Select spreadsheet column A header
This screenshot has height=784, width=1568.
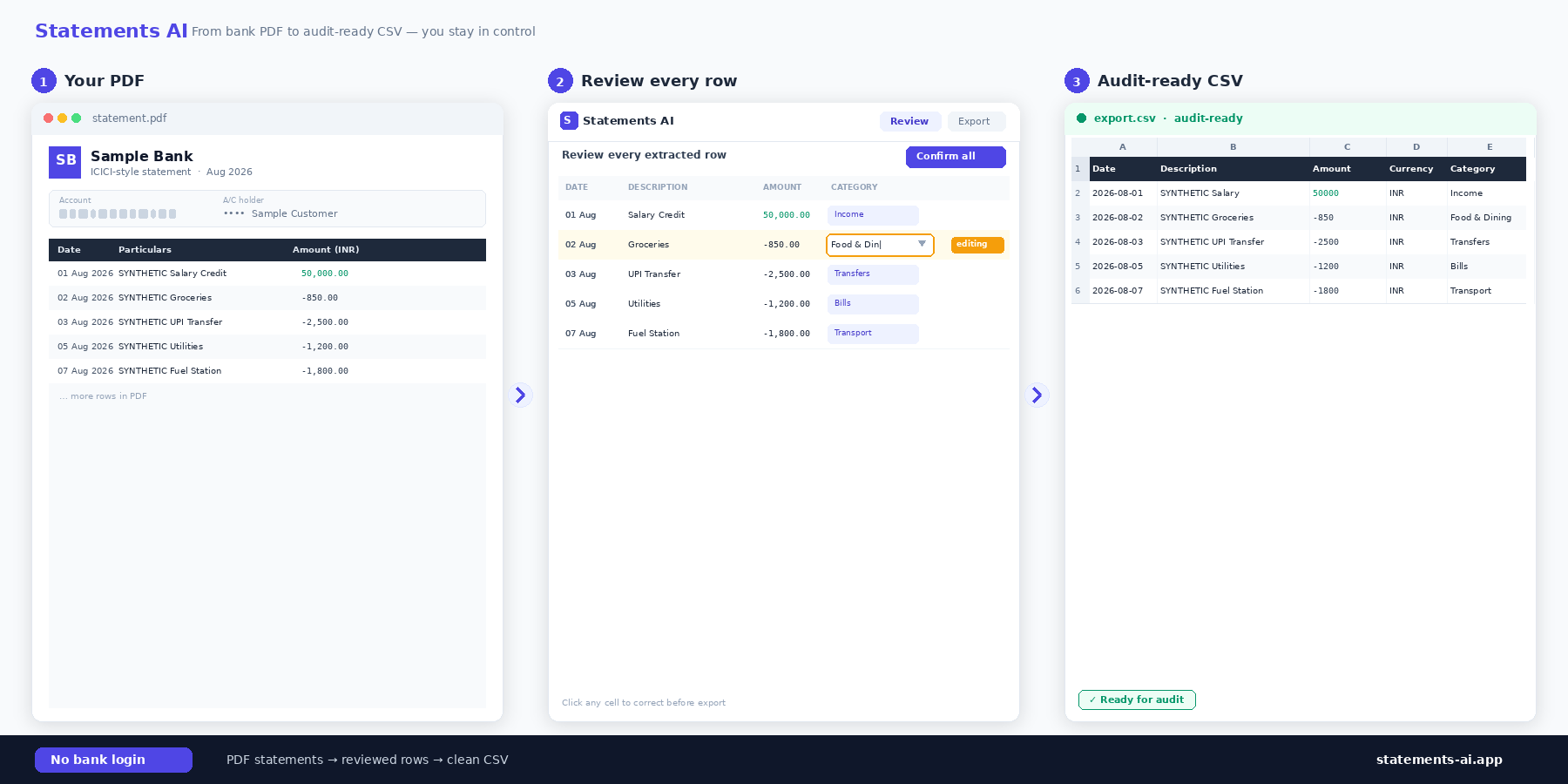[x=1123, y=147]
